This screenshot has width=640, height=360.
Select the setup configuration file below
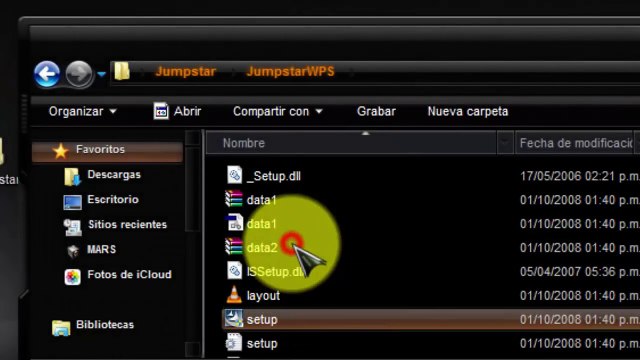[x=262, y=343]
